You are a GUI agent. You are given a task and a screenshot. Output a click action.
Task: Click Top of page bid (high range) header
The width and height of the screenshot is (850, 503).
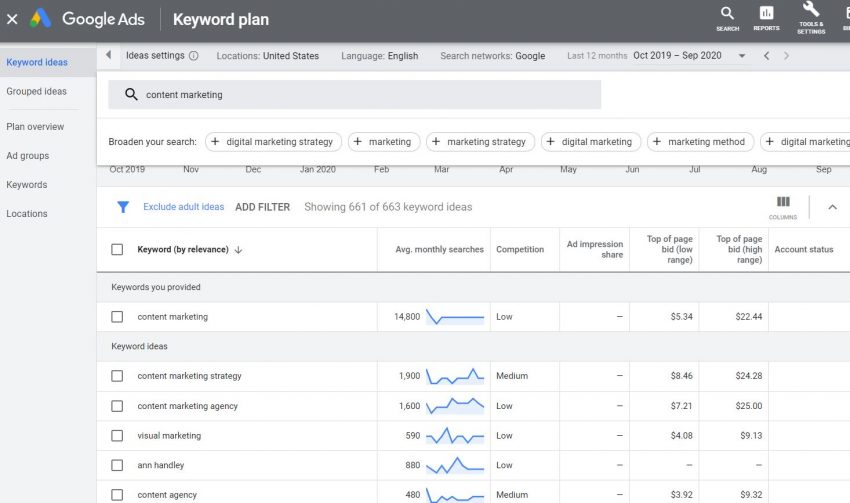[739, 249]
